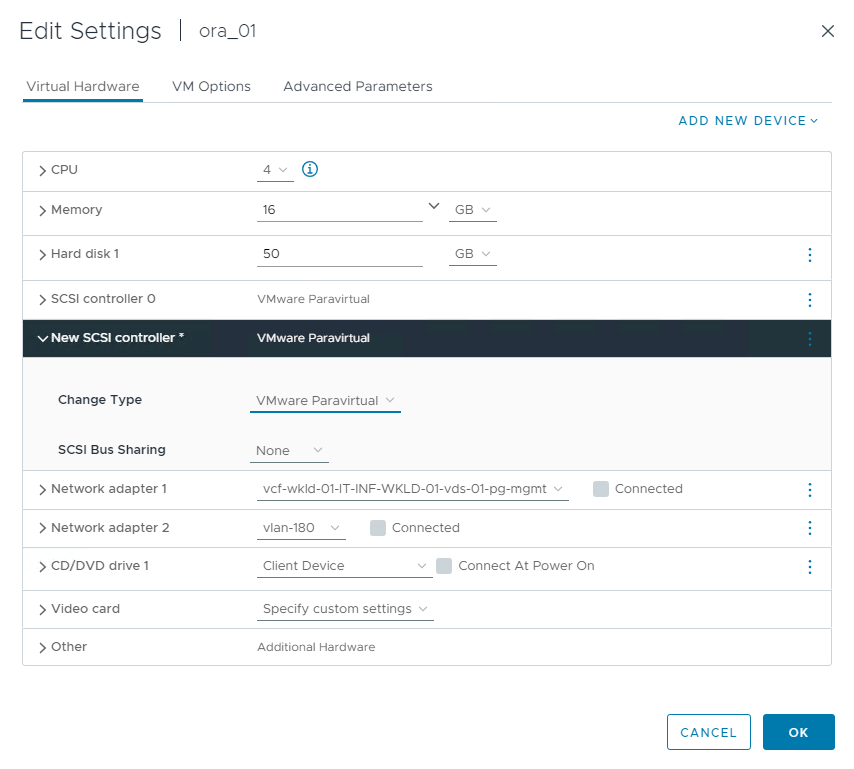Open Network adapter 1 actions menu
The width and height of the screenshot is (854, 769).
click(810, 490)
